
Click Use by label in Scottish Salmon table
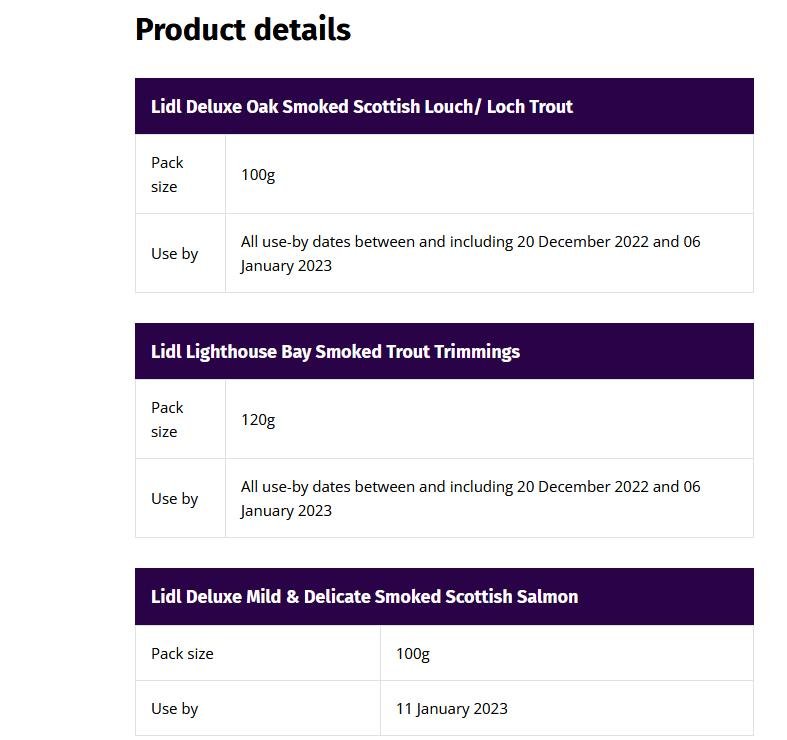[x=174, y=708]
